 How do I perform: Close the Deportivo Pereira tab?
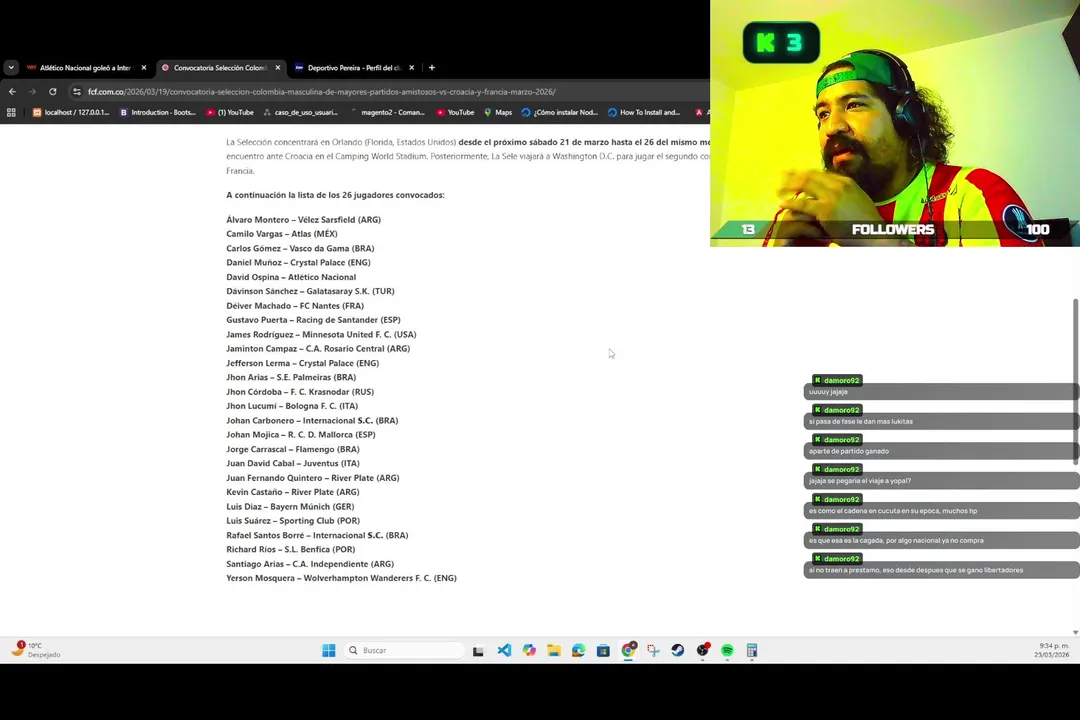pyautogui.click(x=412, y=68)
